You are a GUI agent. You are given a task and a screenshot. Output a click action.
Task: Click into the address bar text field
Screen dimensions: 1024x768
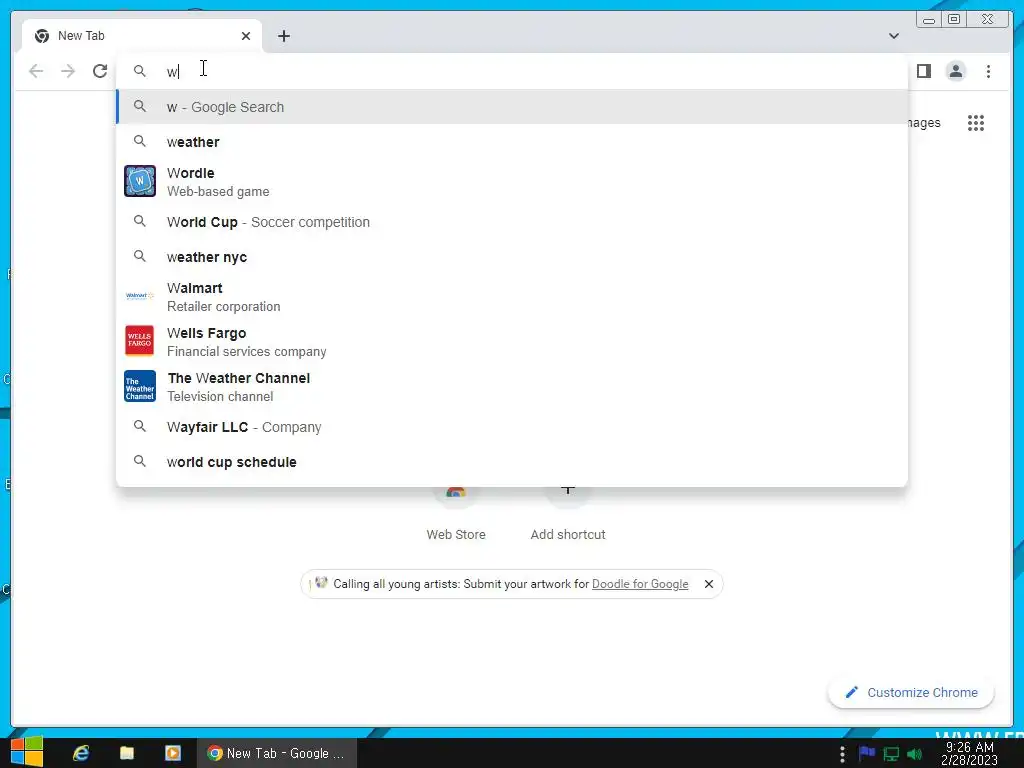[x=509, y=71]
